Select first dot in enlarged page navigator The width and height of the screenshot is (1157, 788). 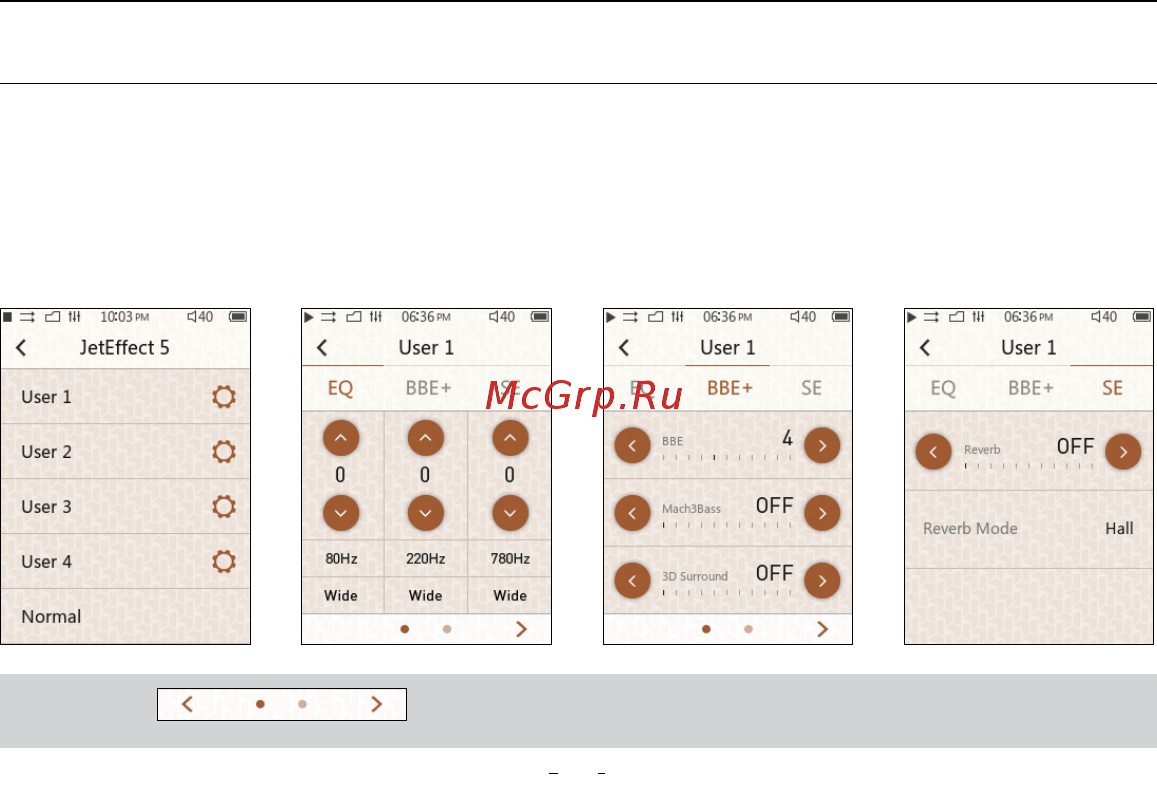coord(260,704)
